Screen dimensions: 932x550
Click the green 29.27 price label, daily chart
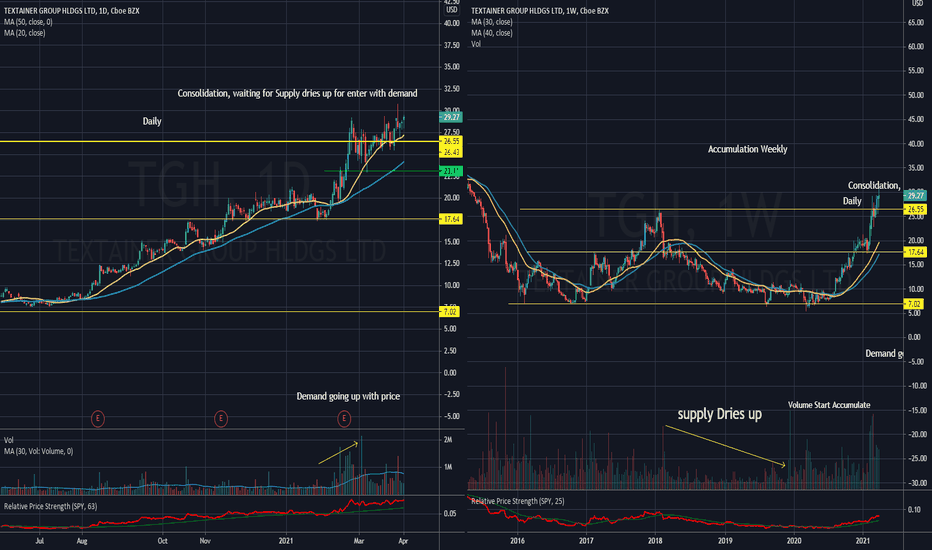click(451, 117)
